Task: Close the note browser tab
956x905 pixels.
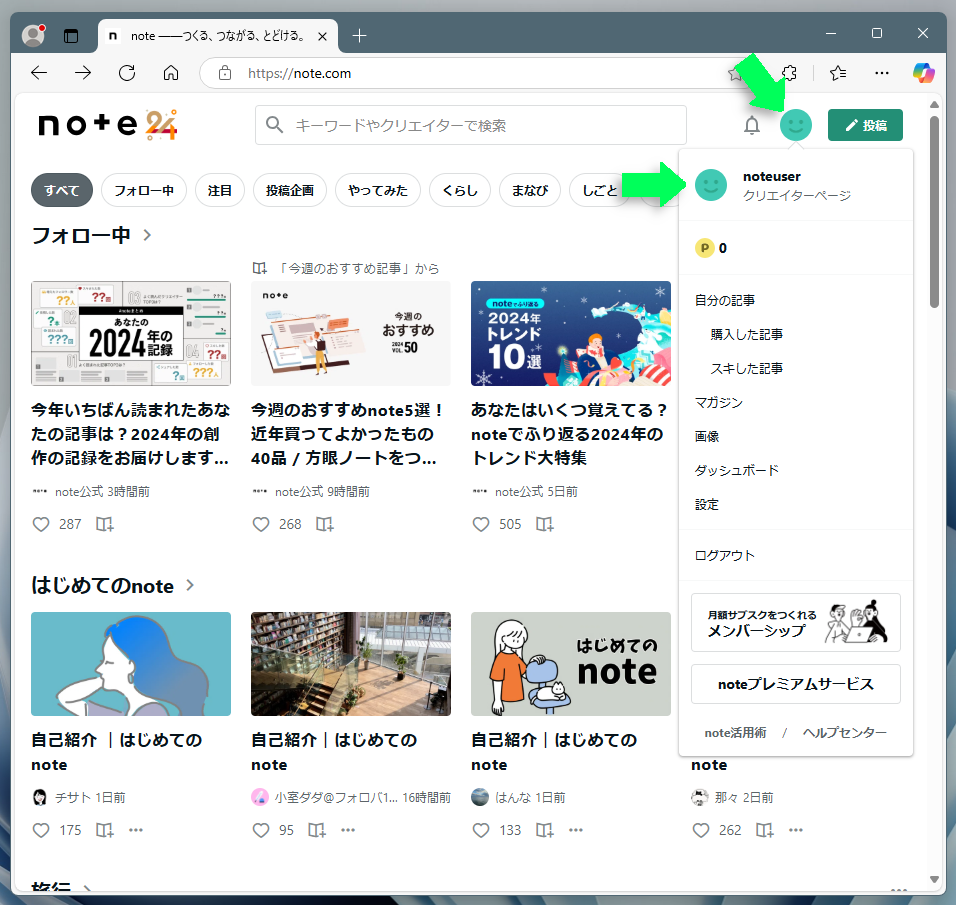Action: pos(323,37)
